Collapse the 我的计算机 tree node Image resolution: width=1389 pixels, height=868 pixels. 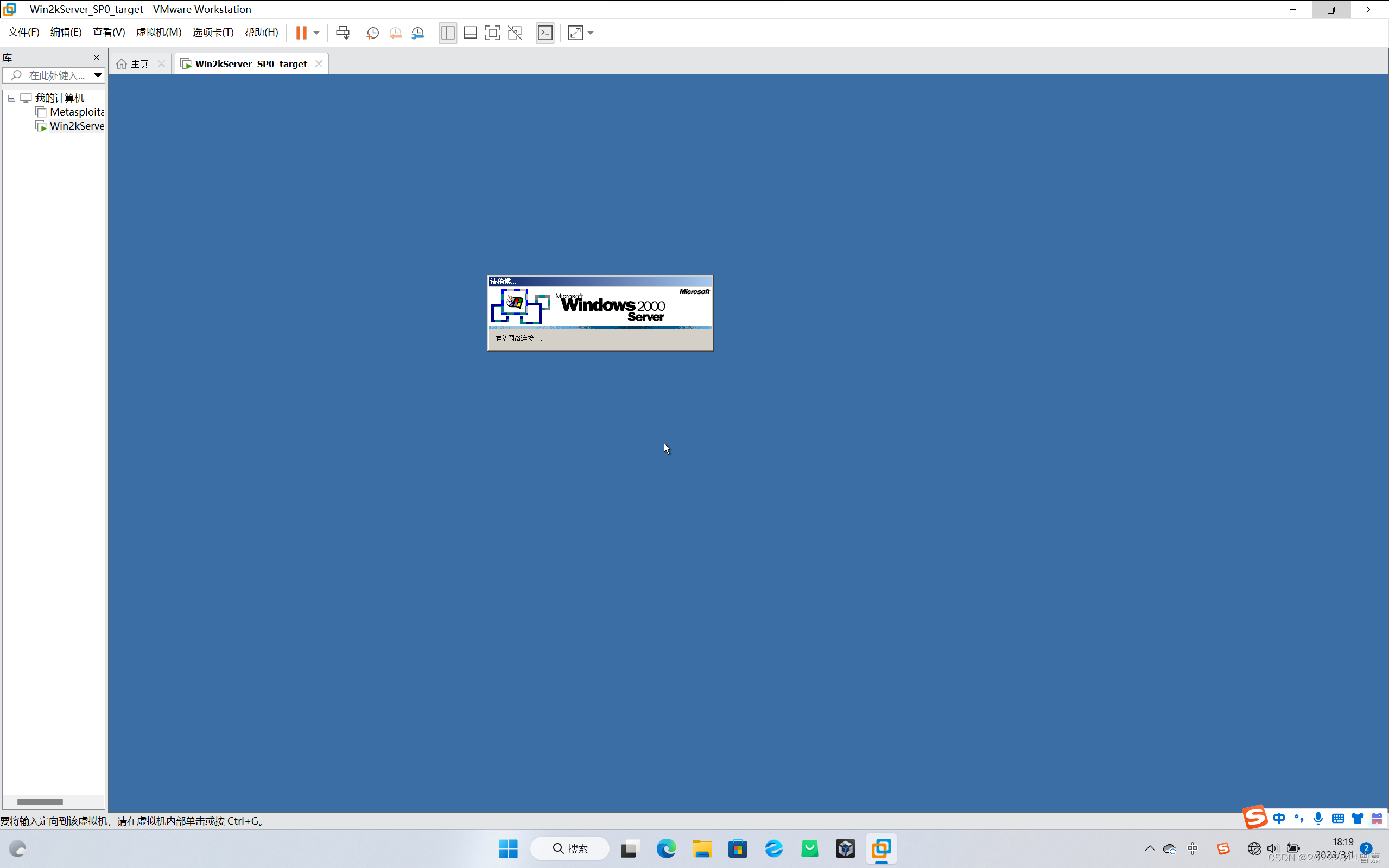pyautogui.click(x=11, y=98)
